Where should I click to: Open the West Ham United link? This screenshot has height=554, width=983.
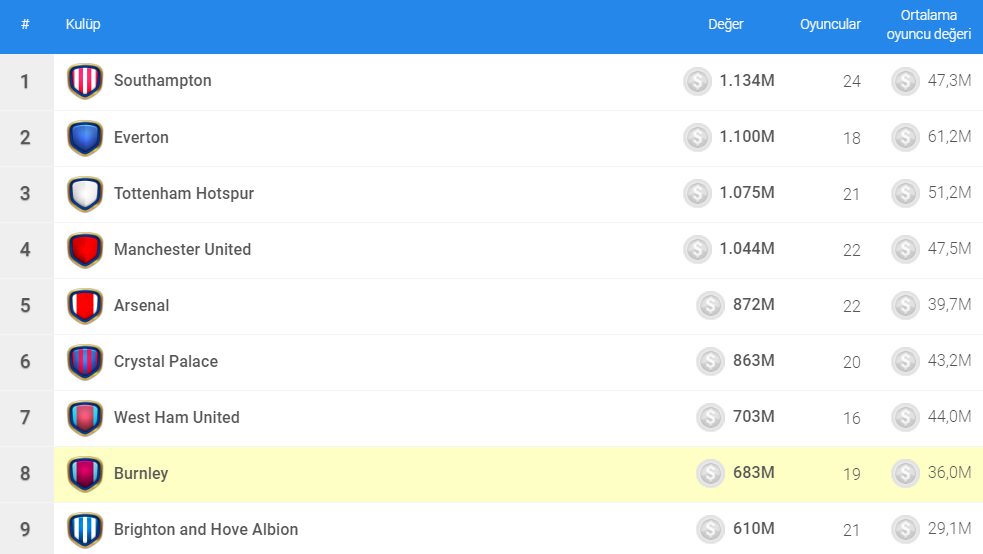point(176,418)
